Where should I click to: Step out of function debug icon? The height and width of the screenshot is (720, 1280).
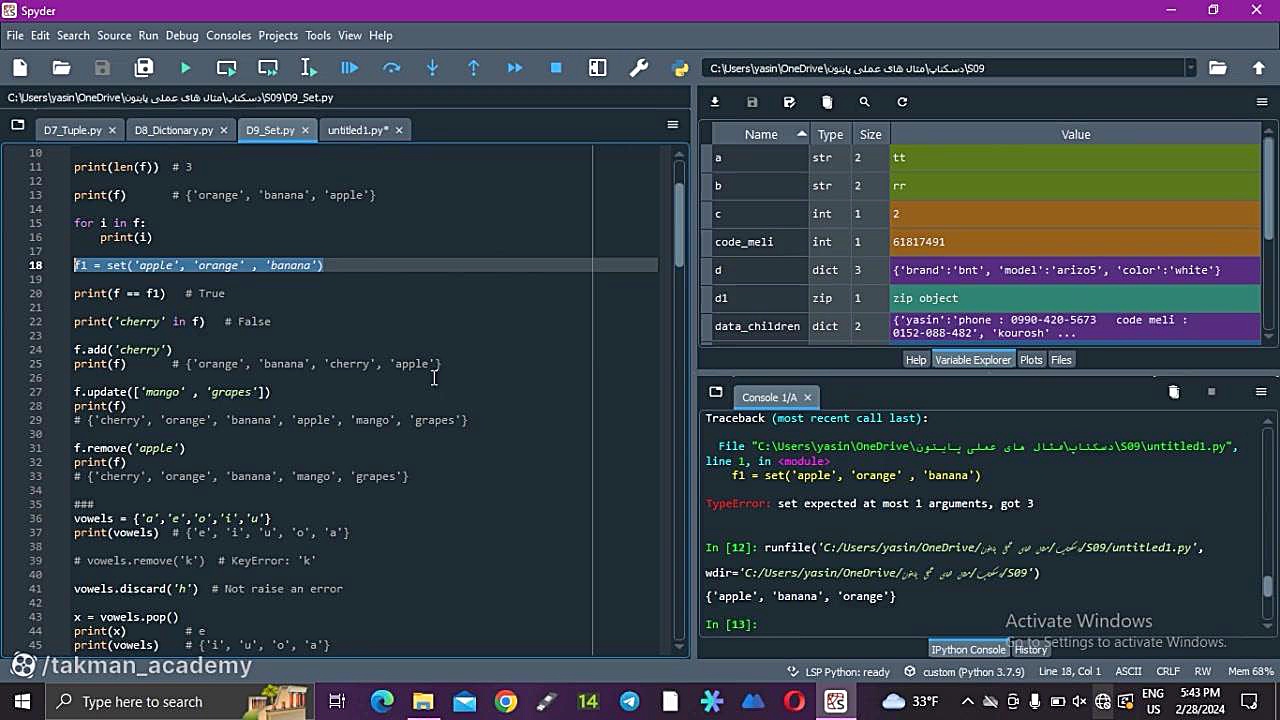(473, 68)
